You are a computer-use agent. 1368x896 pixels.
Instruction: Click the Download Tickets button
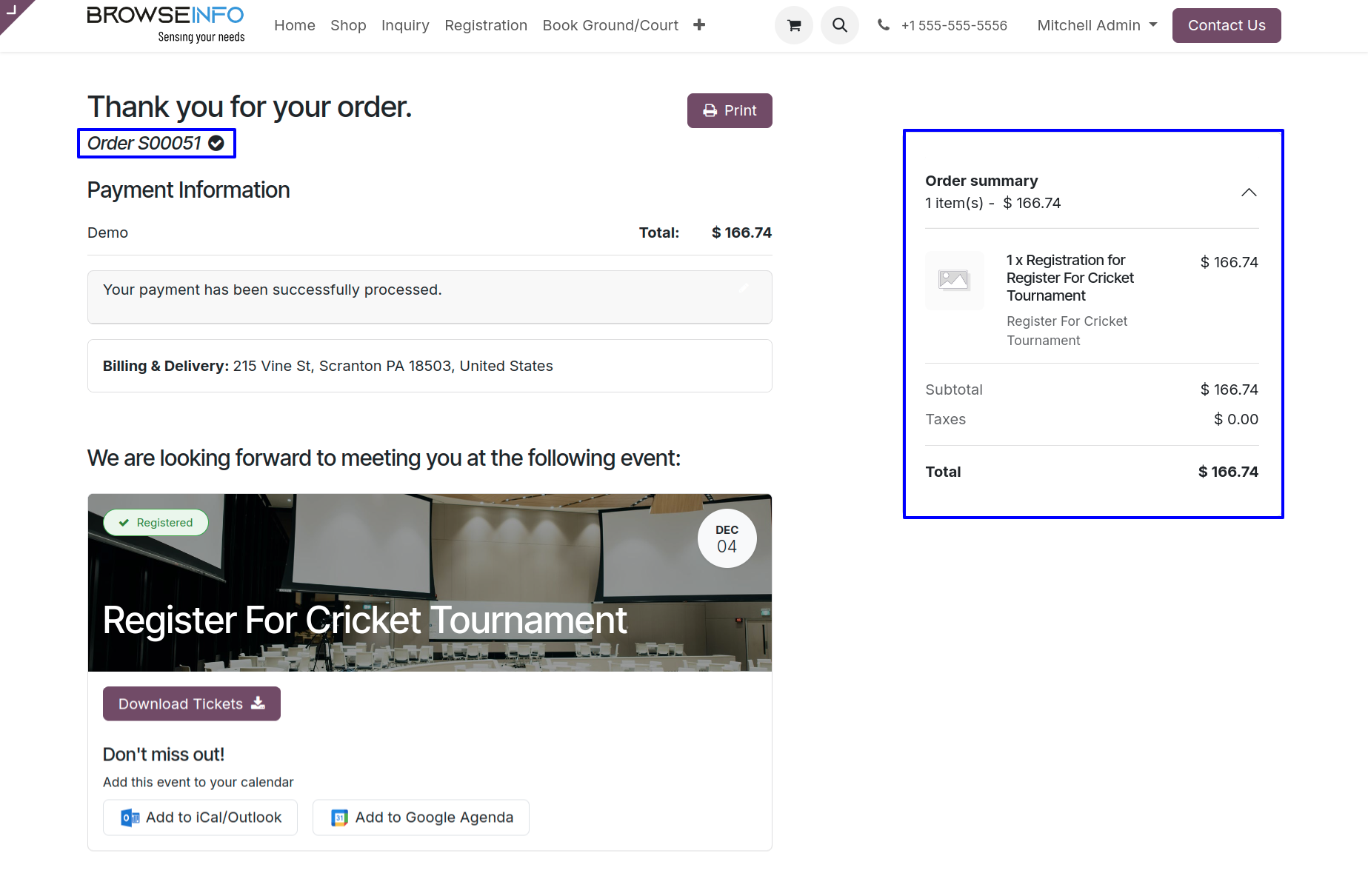click(192, 703)
